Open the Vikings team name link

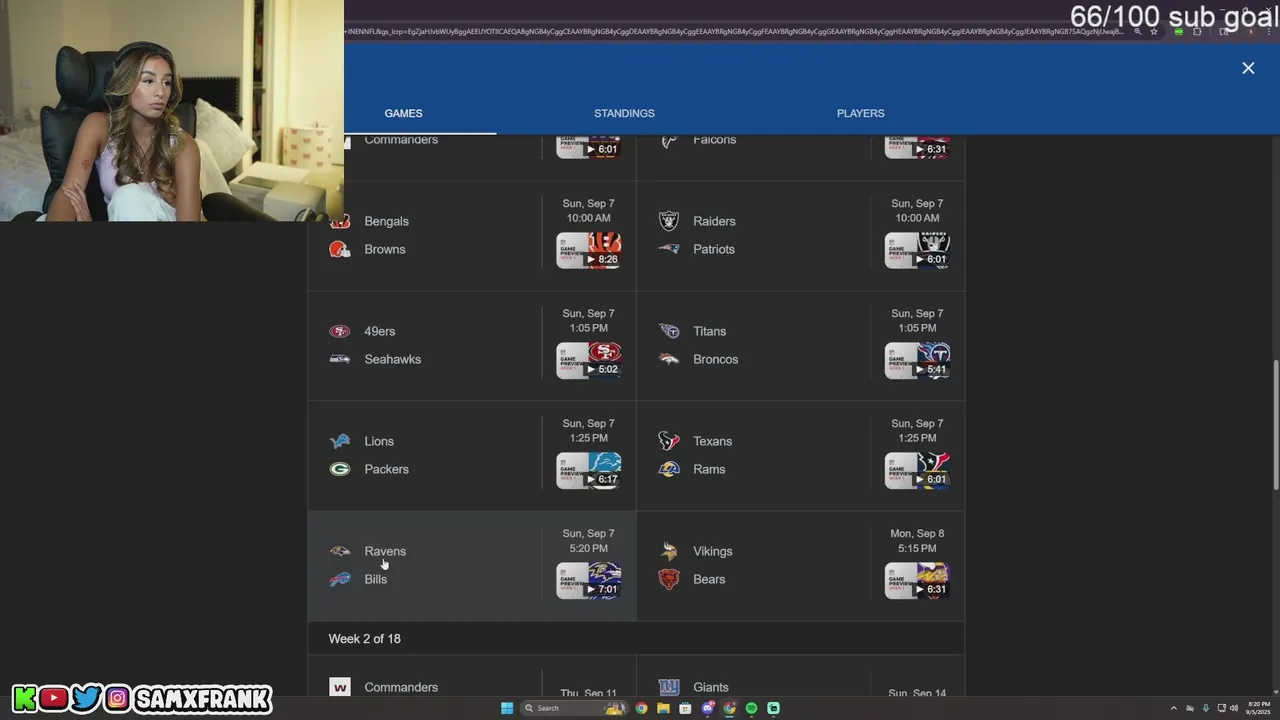point(713,551)
